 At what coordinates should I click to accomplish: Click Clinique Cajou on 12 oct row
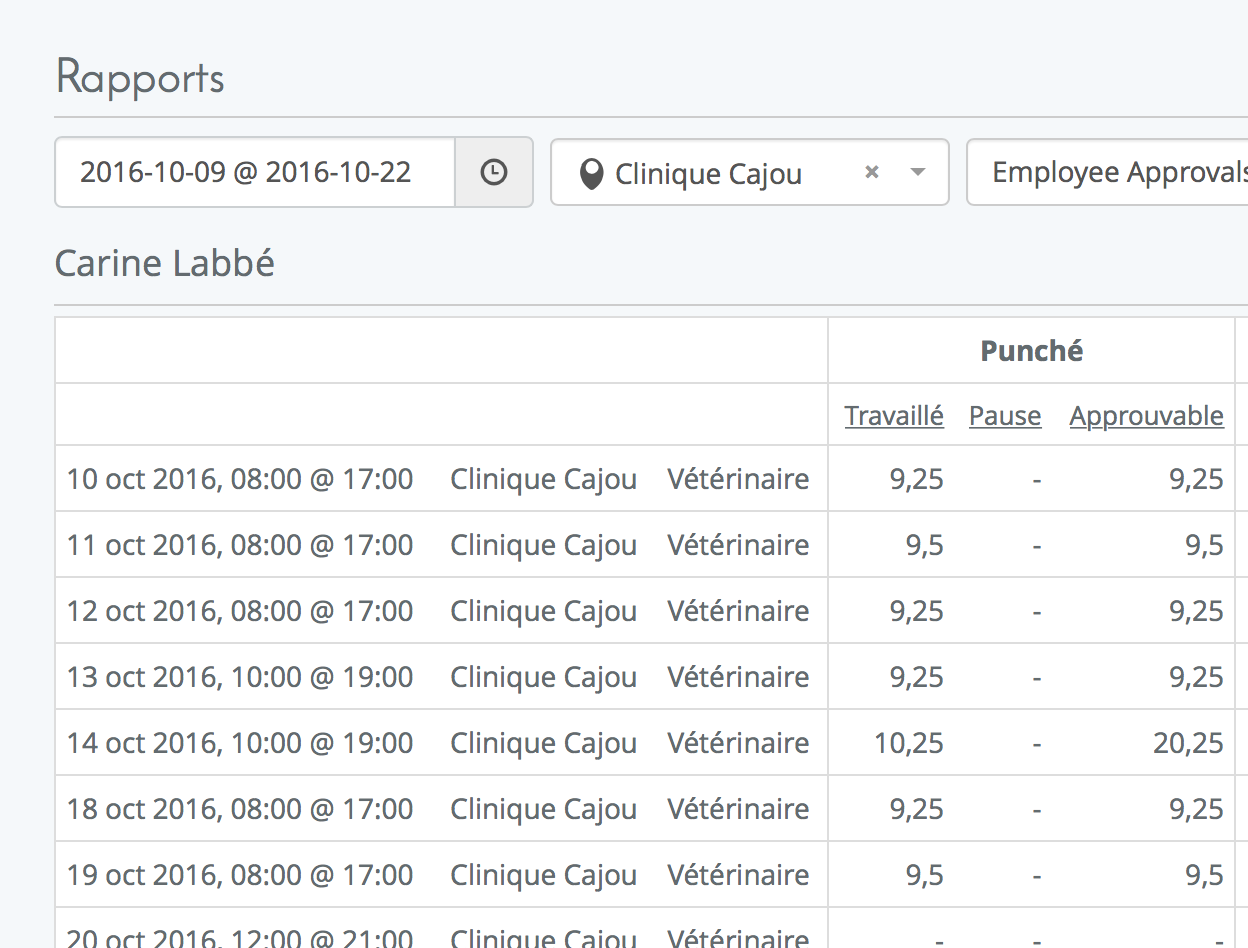pyautogui.click(x=543, y=611)
